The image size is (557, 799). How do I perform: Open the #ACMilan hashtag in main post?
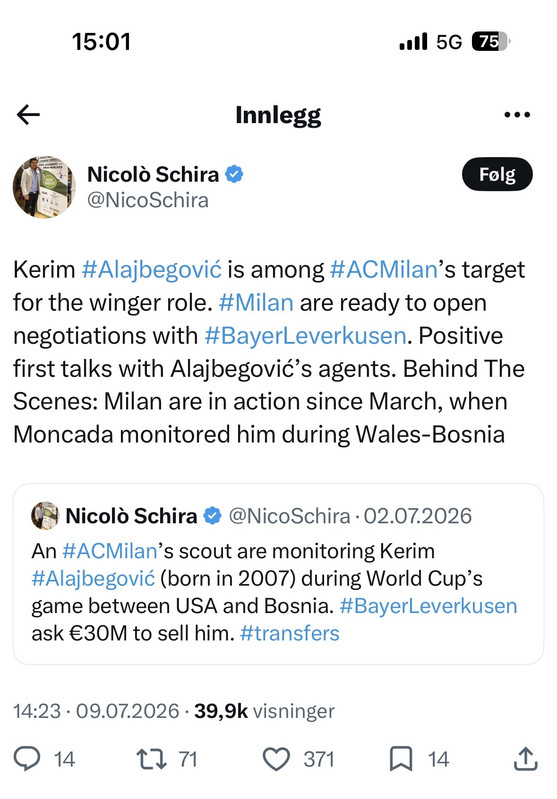[384, 270]
